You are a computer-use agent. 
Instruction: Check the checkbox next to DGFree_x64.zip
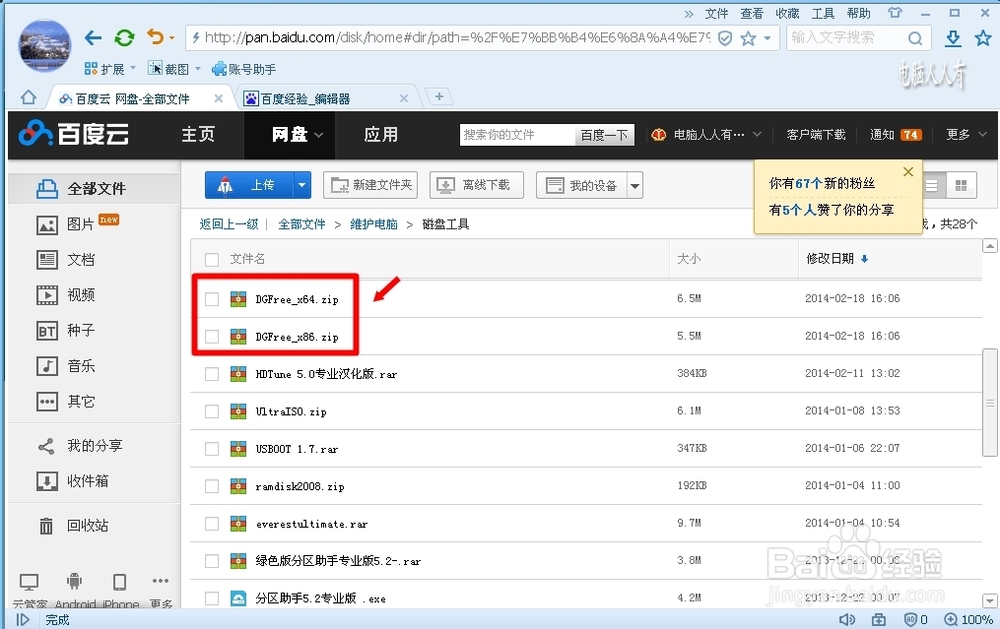212,298
